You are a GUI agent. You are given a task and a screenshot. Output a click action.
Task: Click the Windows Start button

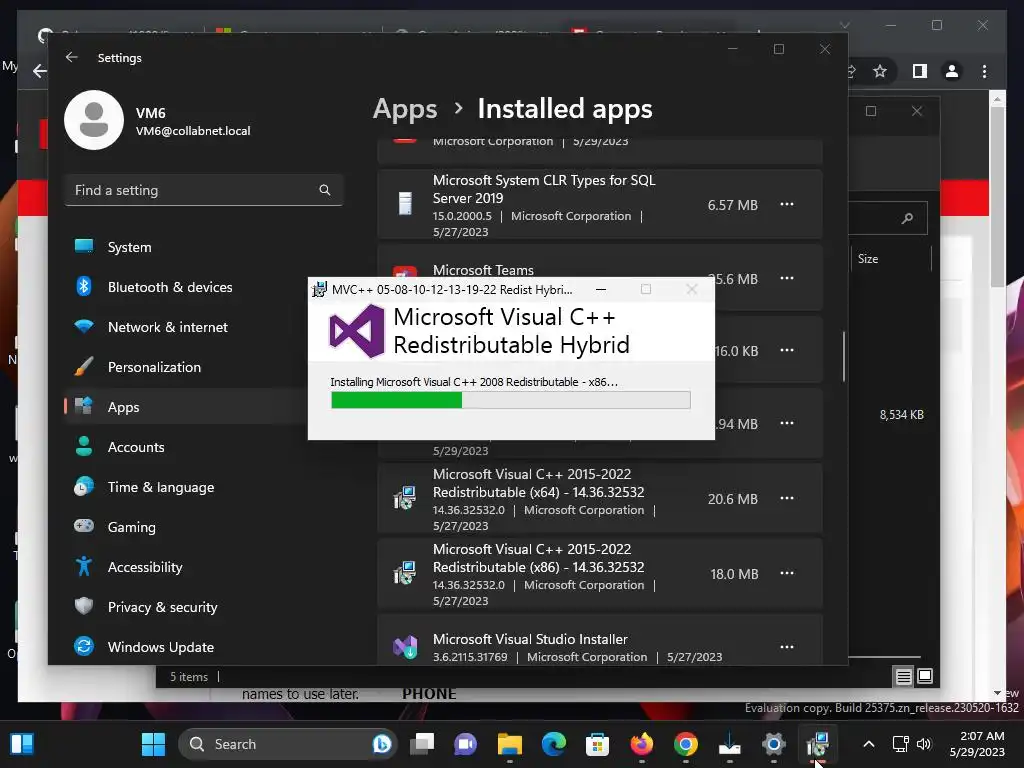[x=153, y=744]
